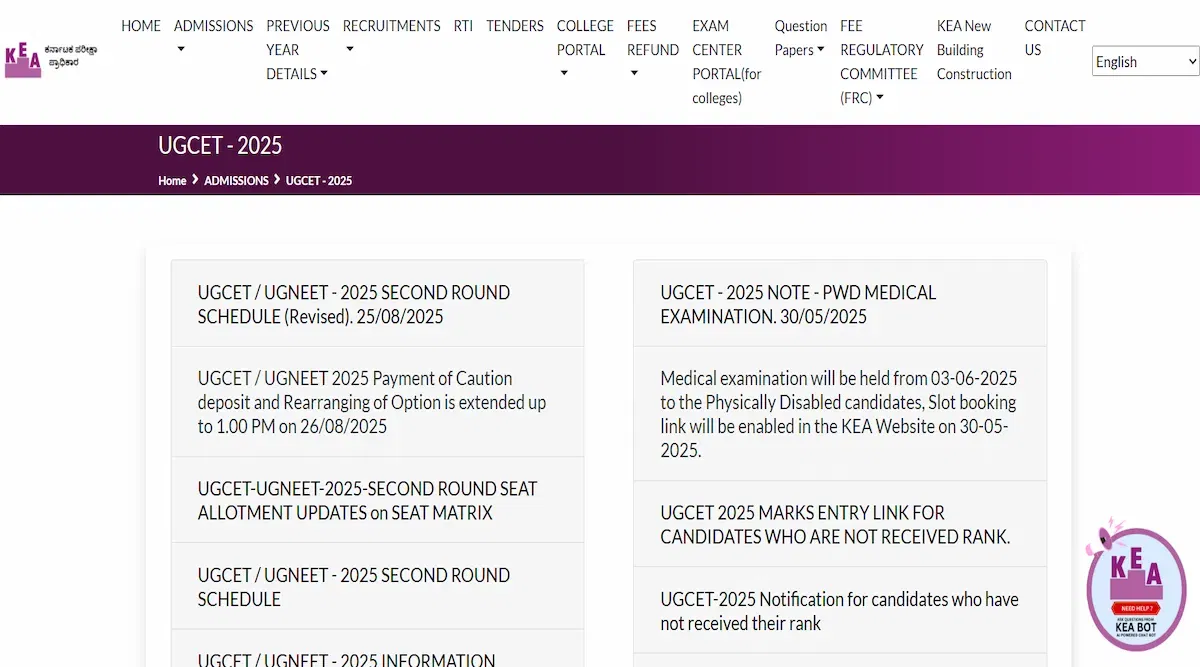Expand the ADMISSIONS dropdown menu

(x=213, y=37)
